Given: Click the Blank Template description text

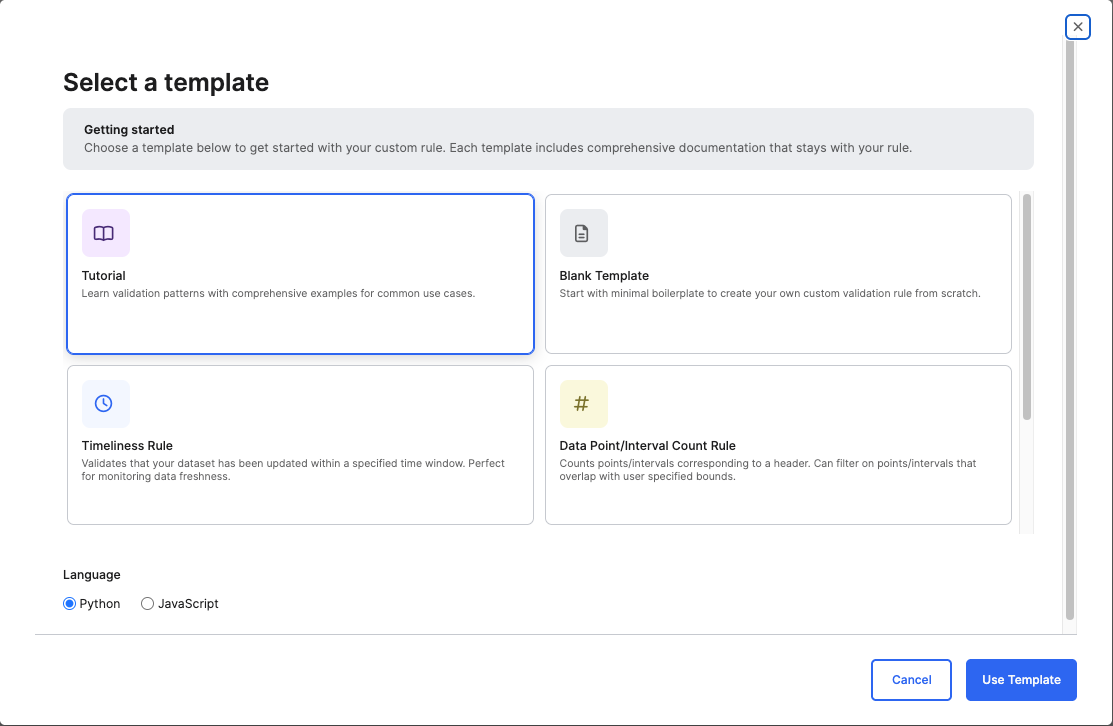Looking at the screenshot, I should 770,294.
